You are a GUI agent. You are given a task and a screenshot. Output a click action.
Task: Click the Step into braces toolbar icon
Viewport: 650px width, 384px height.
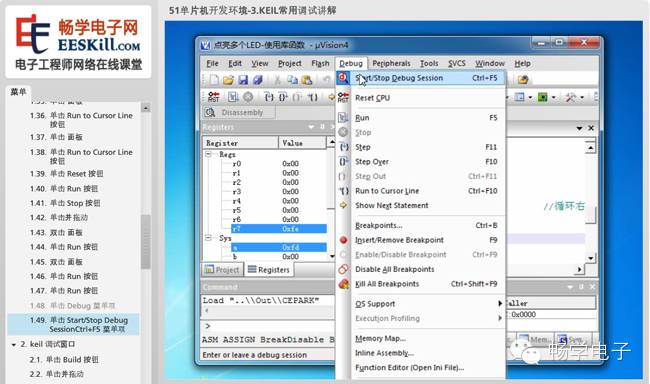point(269,97)
